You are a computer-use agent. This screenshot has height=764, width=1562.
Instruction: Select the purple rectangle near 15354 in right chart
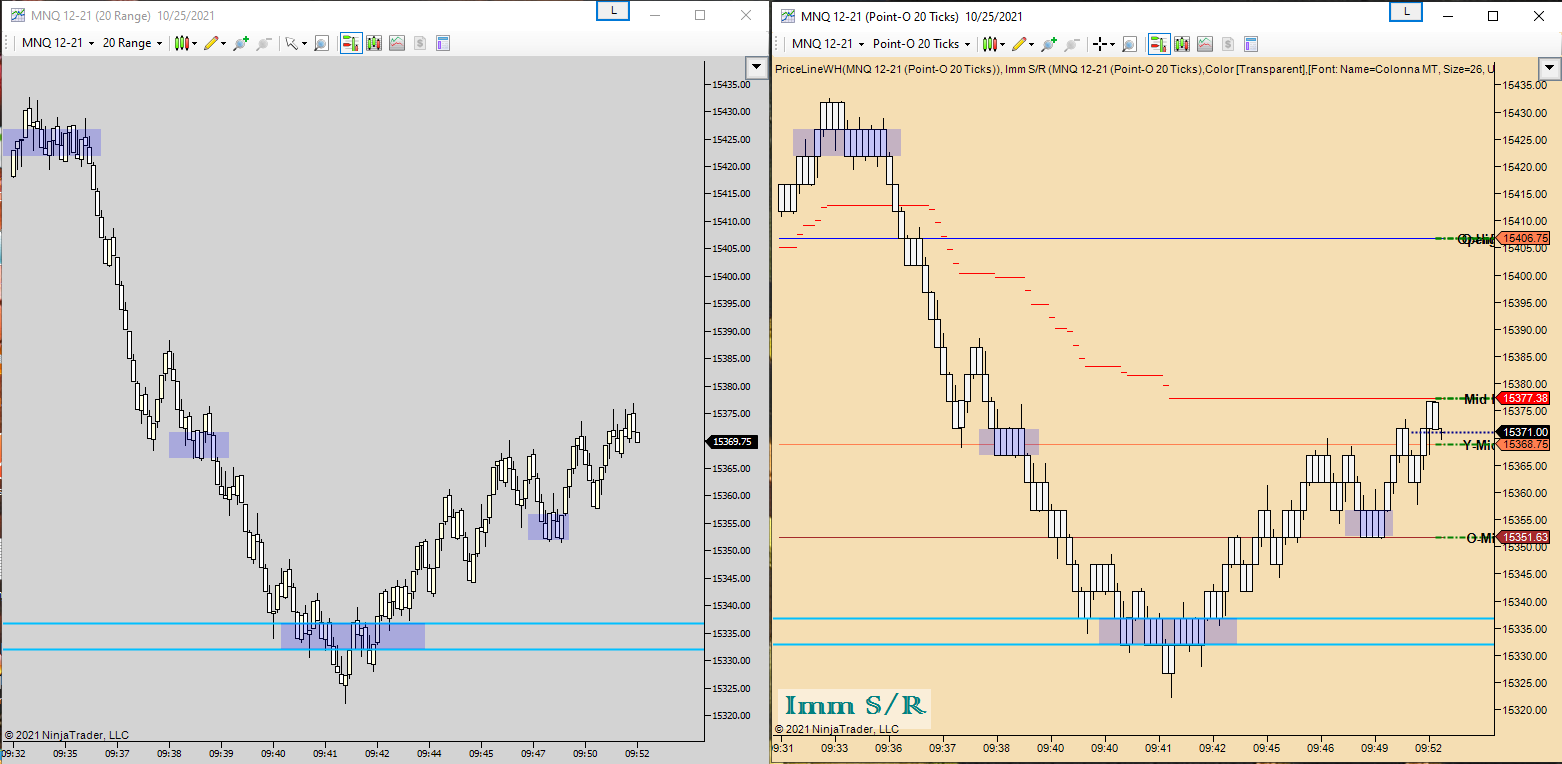coord(1369,523)
